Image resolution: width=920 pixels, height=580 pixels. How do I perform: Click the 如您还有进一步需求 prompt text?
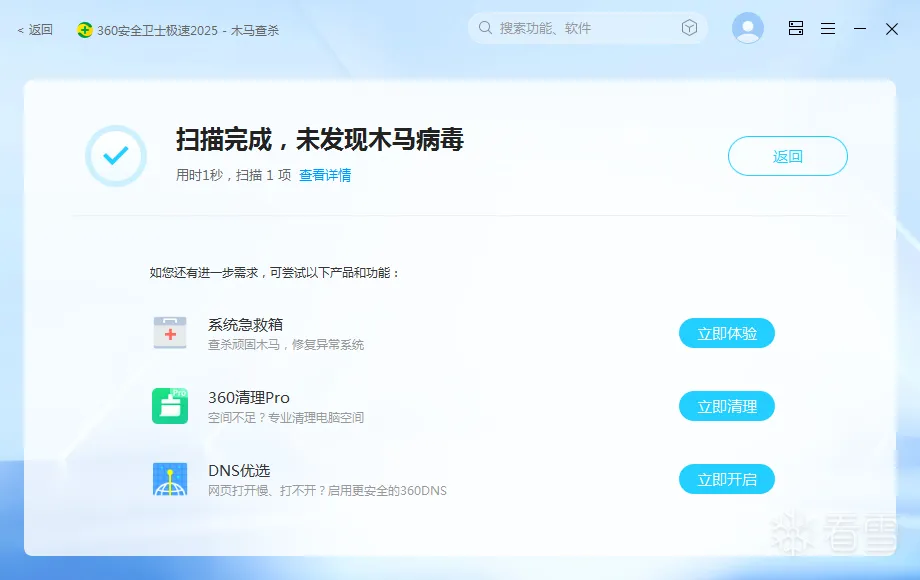[x=275, y=273]
